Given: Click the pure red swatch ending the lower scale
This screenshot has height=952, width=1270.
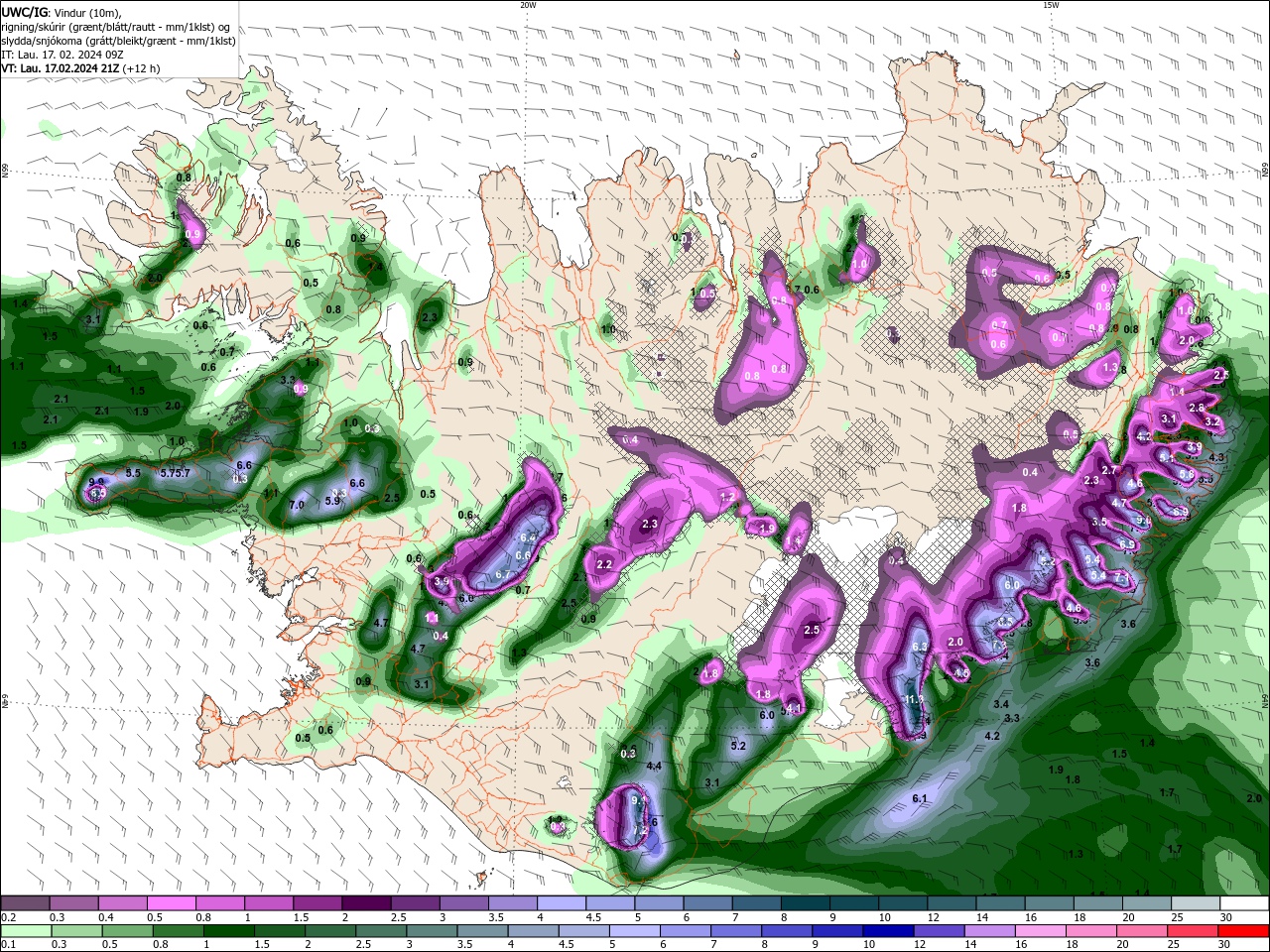Looking at the screenshot, I should (x=1244, y=931).
